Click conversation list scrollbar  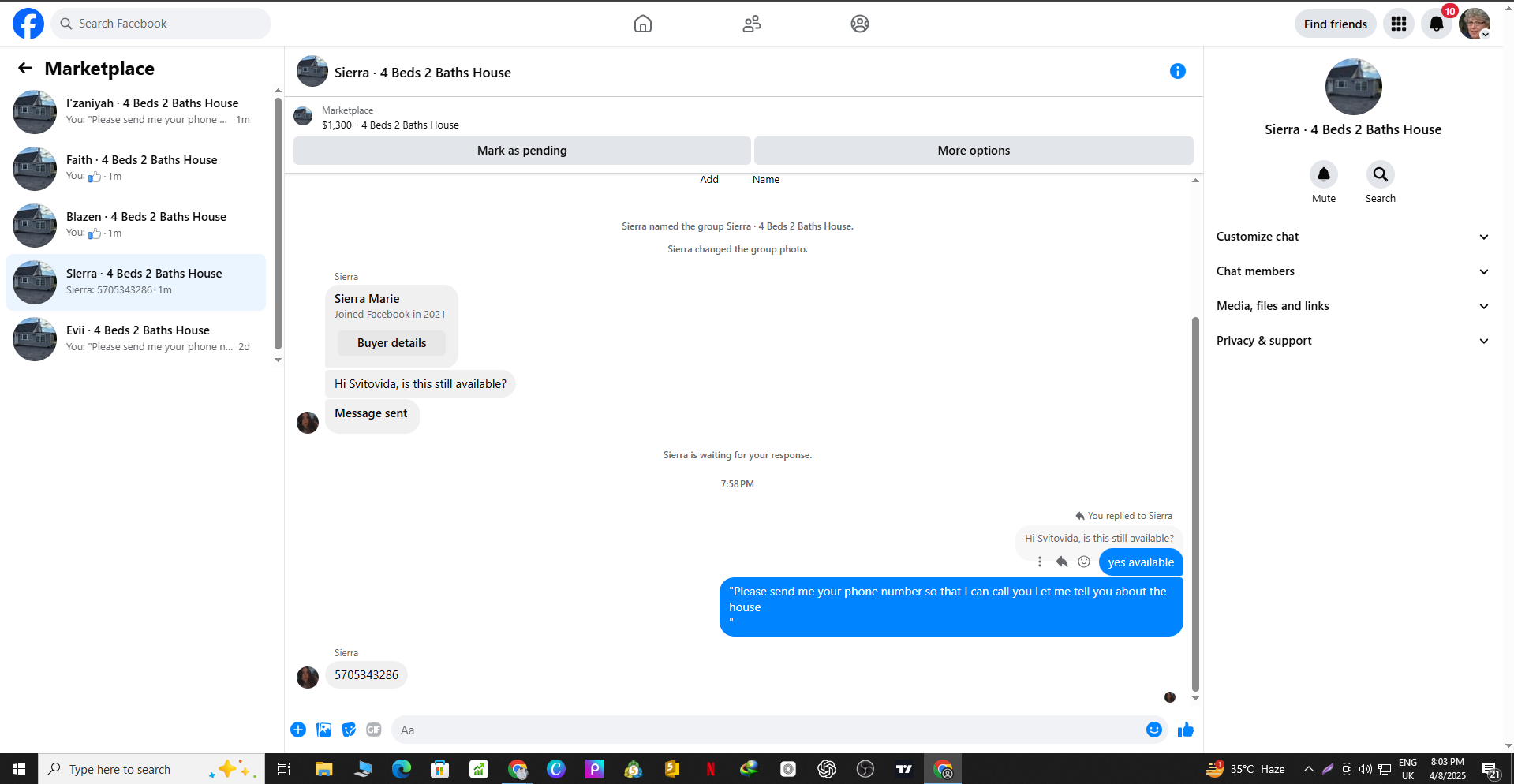[278, 223]
